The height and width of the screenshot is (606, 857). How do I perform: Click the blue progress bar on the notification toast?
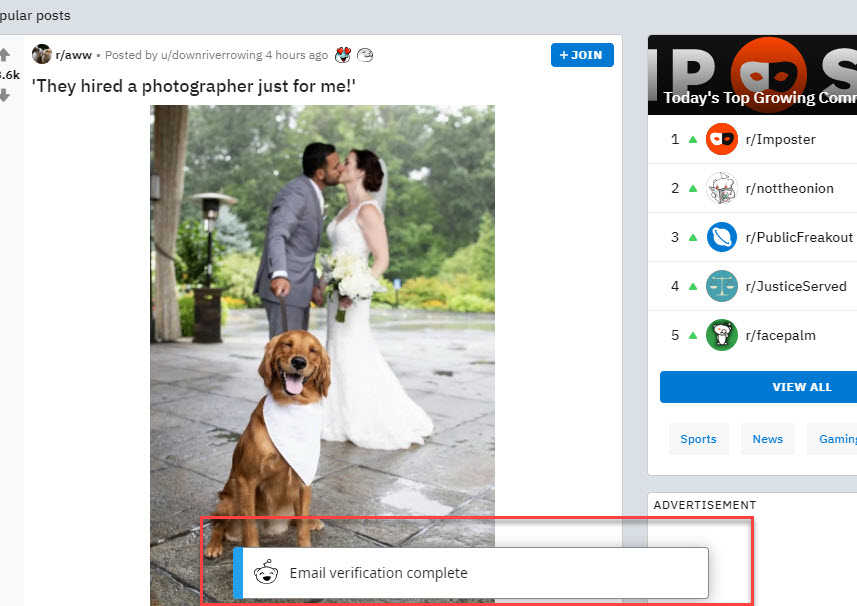tap(237, 573)
